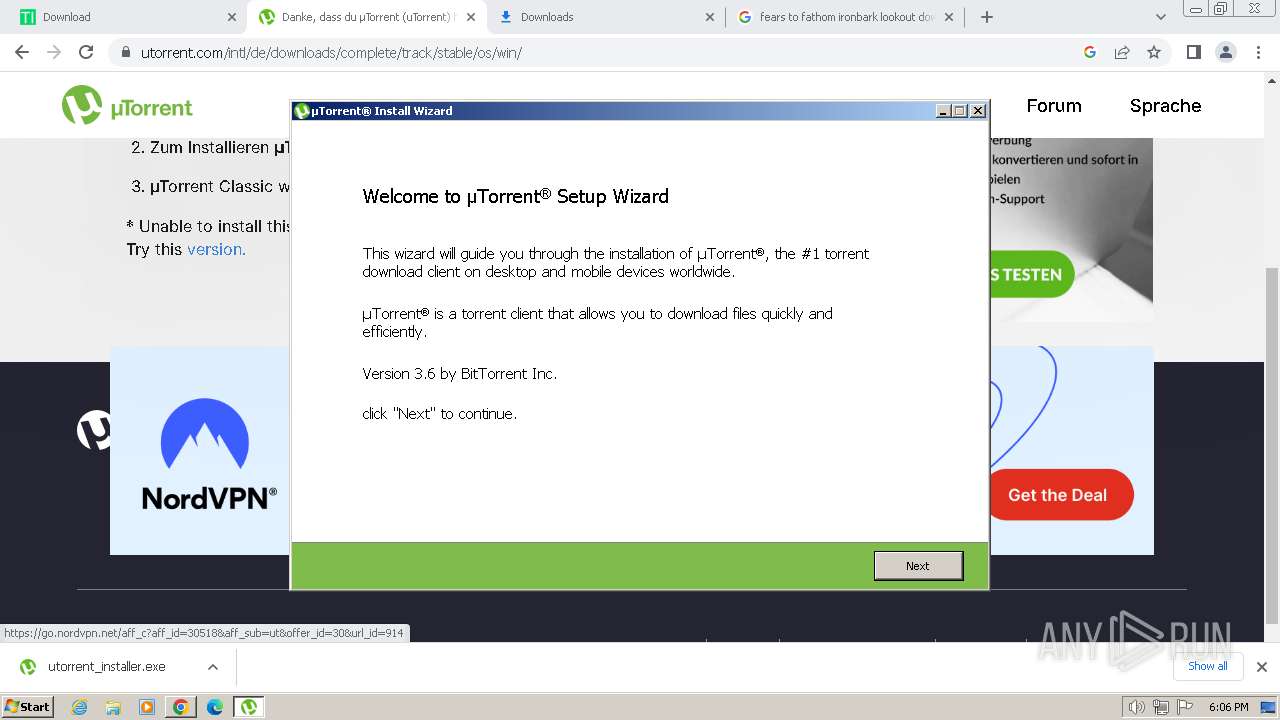Minimize the µTorrent Install Wizard window
This screenshot has width=1280, height=720.
(943, 111)
